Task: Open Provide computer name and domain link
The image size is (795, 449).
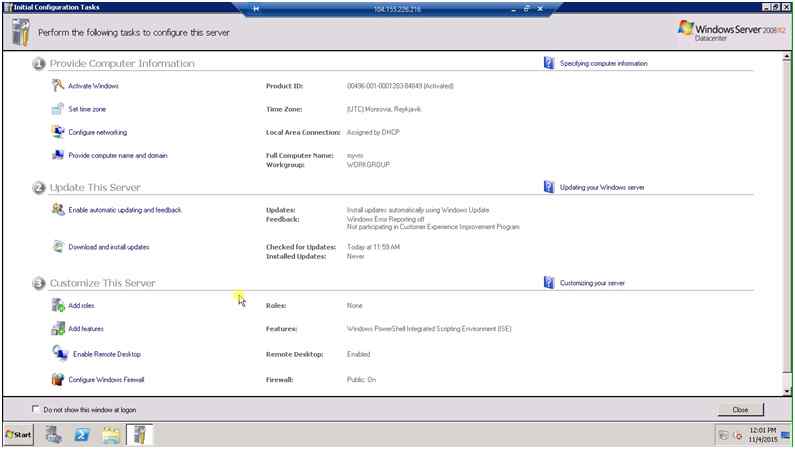Action: coord(118,156)
